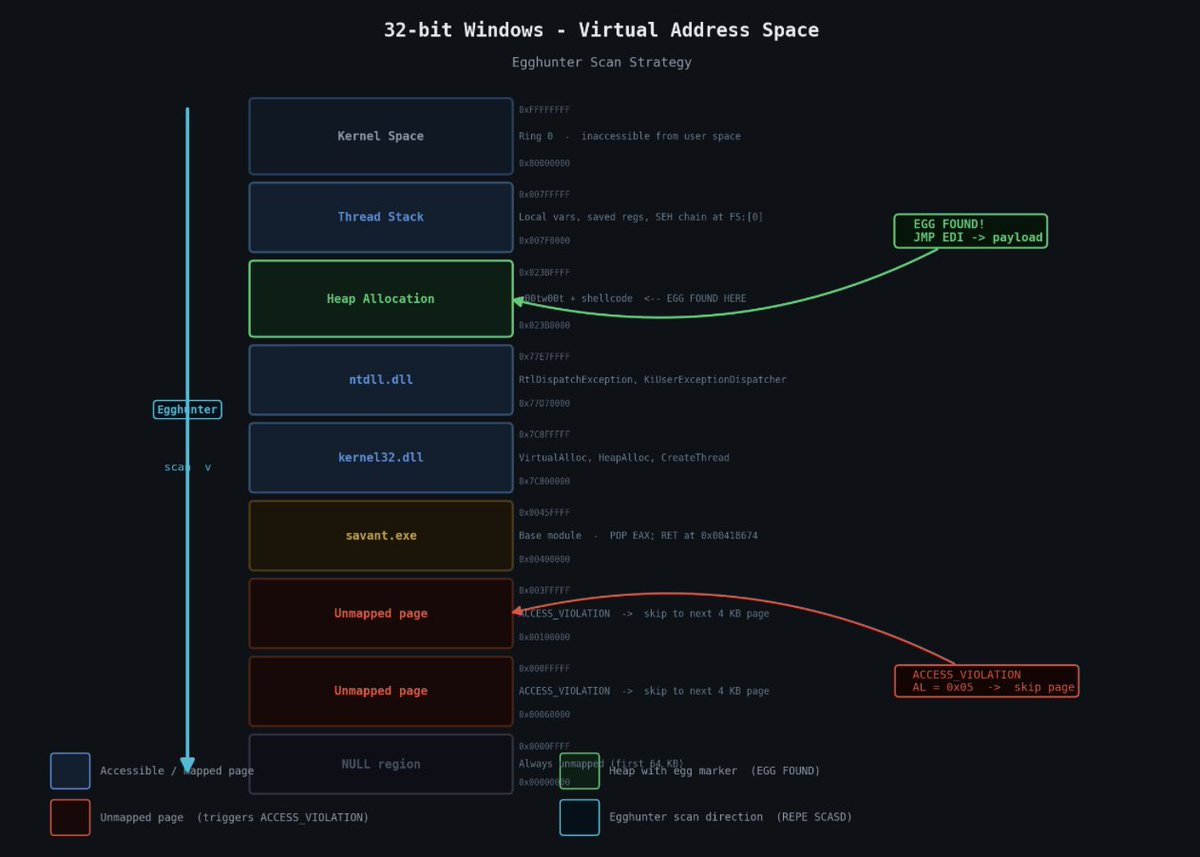Click the subtitle 'Egghunter Scan Strategy'
Screen dimensions: 1200x857
pos(601,62)
